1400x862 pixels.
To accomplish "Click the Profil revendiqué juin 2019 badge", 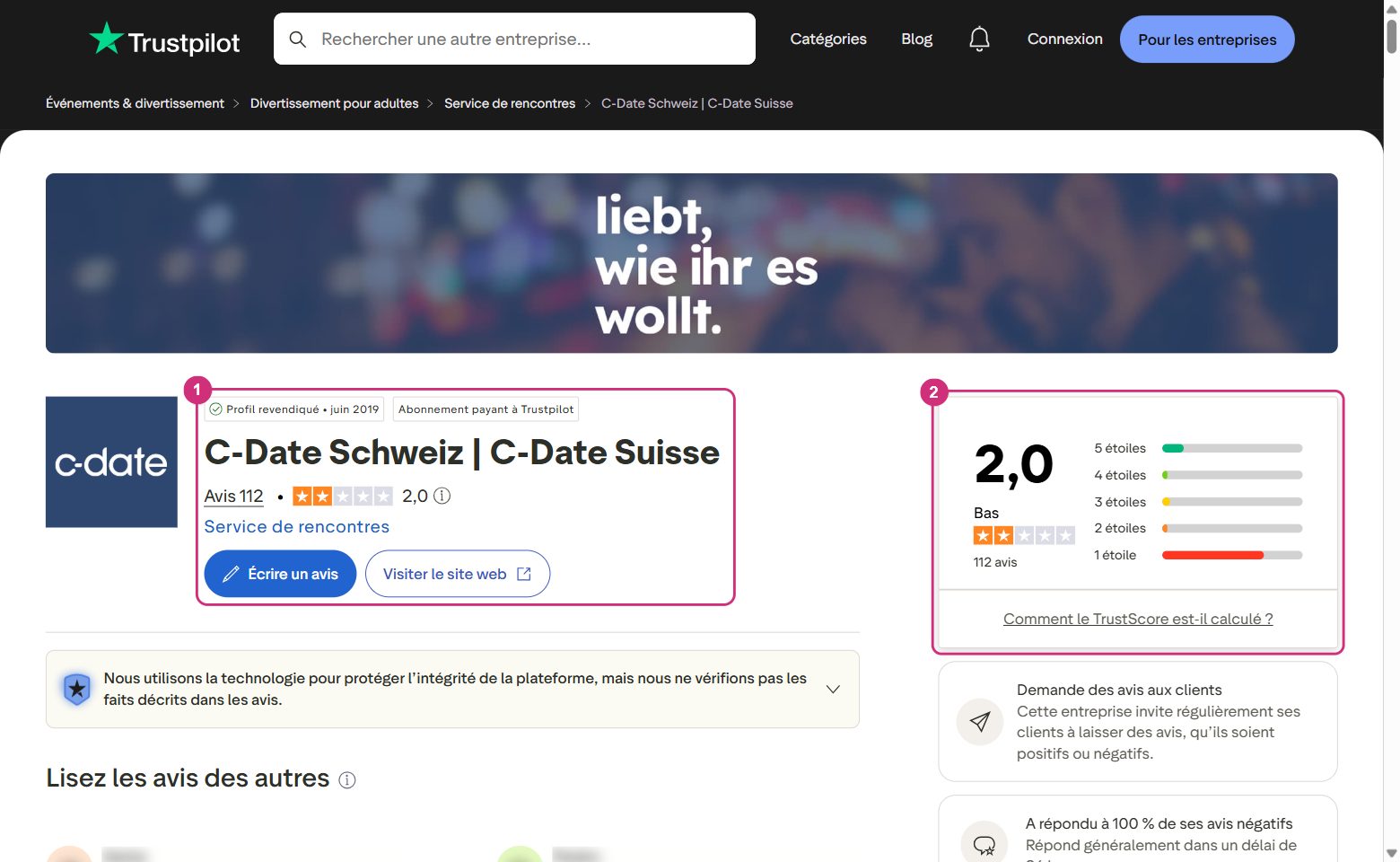I will point(294,409).
